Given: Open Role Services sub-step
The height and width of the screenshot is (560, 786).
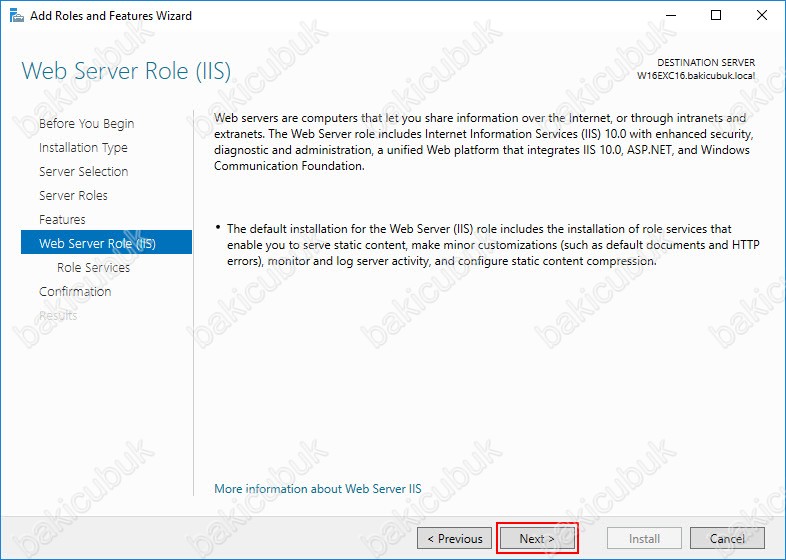Looking at the screenshot, I should [93, 267].
